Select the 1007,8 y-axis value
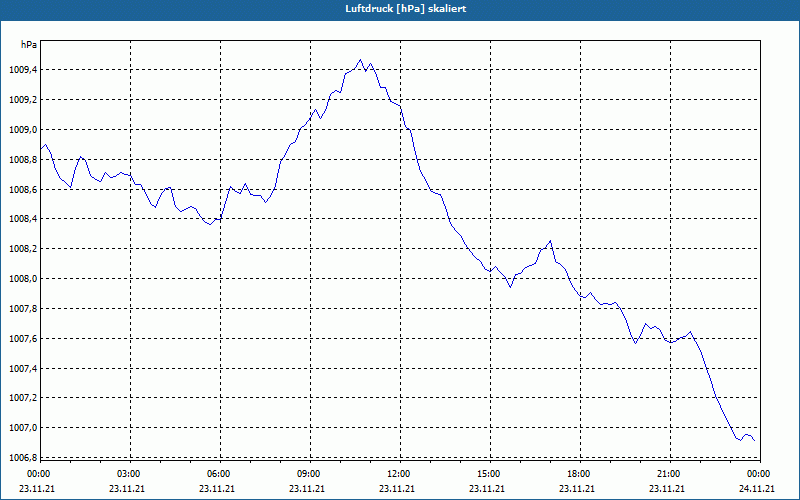Image resolution: width=800 pixels, height=500 pixels. click(23, 309)
